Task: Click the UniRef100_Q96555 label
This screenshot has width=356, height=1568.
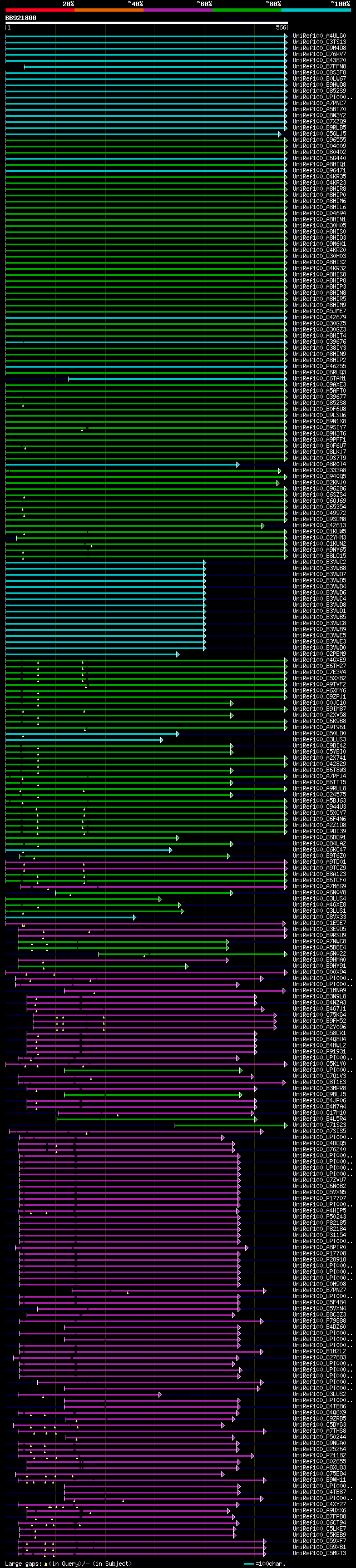Action: 319,140
